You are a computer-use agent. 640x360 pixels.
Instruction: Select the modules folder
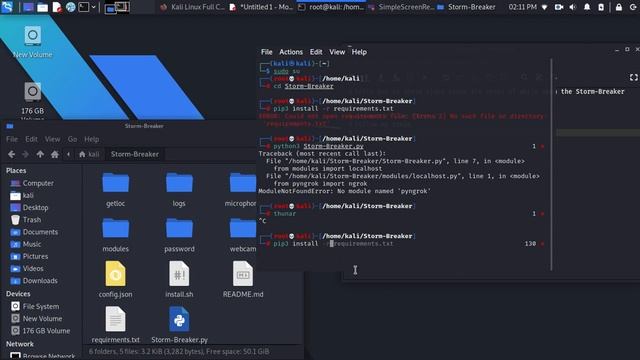coord(116,235)
